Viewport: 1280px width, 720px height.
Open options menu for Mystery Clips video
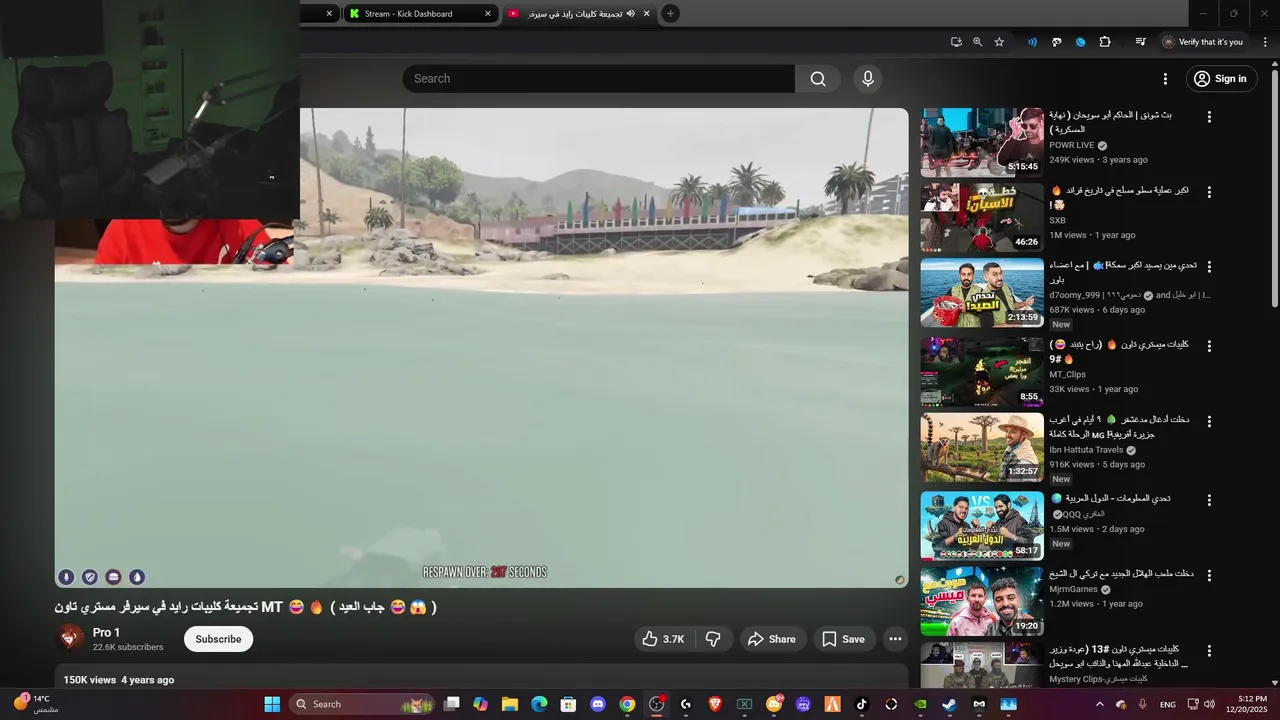point(1209,651)
